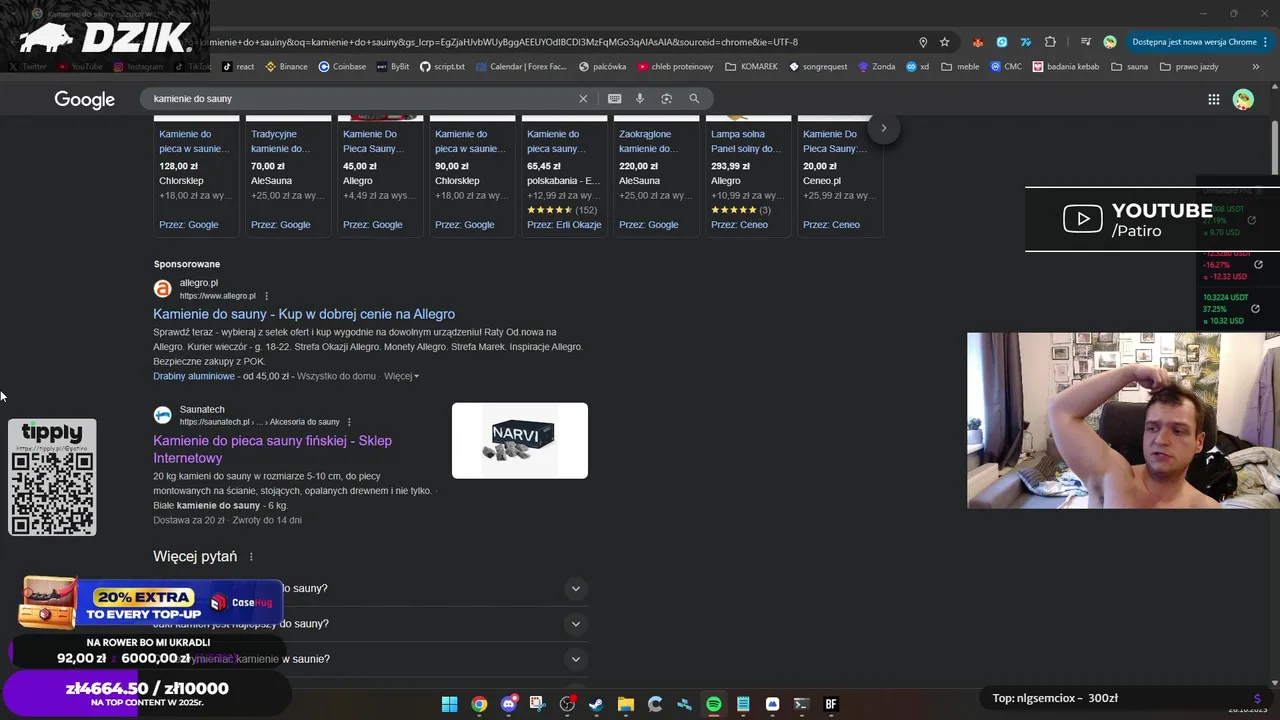Open the Google account avatar

pos(1243,99)
